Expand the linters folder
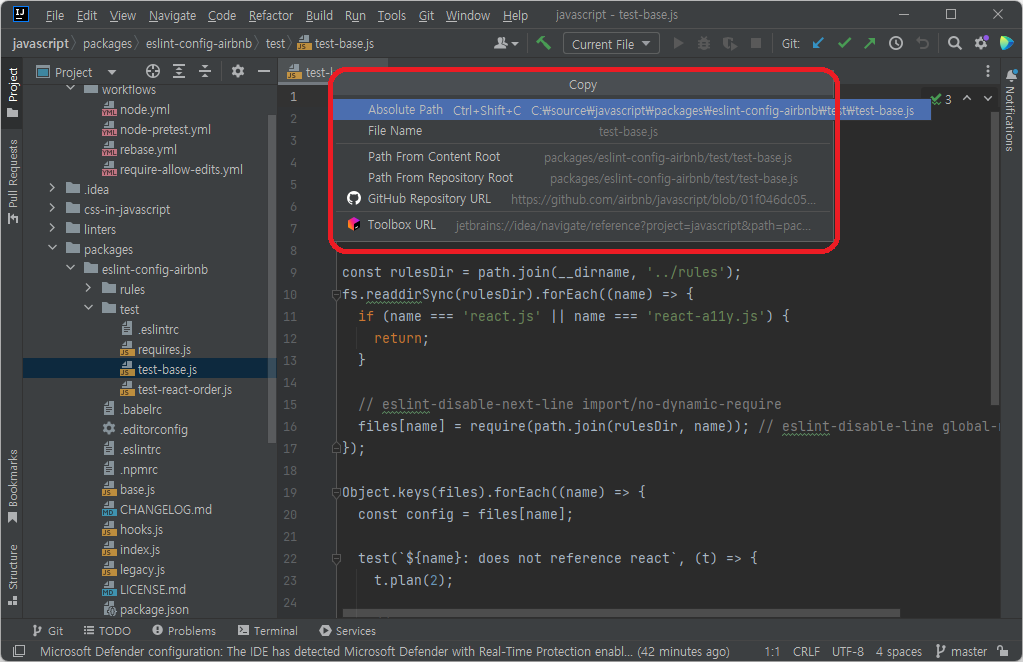The height and width of the screenshot is (662, 1023). click(52, 229)
